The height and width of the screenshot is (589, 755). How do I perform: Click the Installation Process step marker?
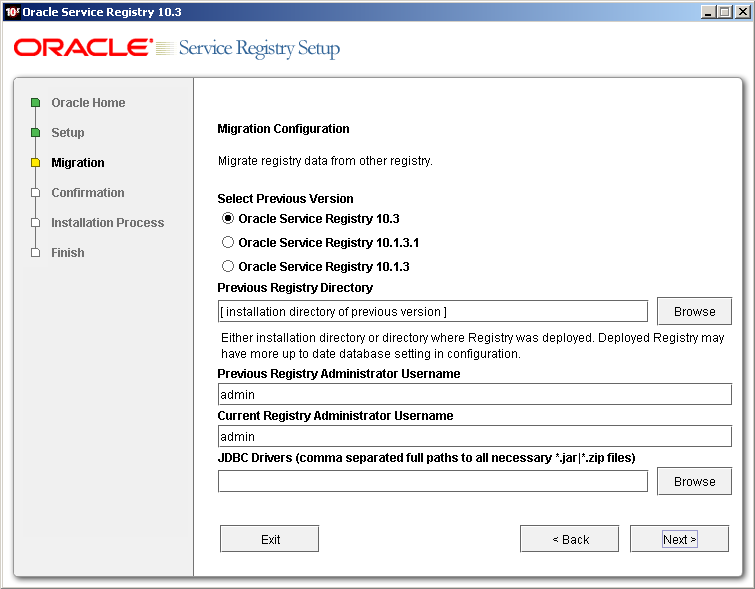point(36,223)
